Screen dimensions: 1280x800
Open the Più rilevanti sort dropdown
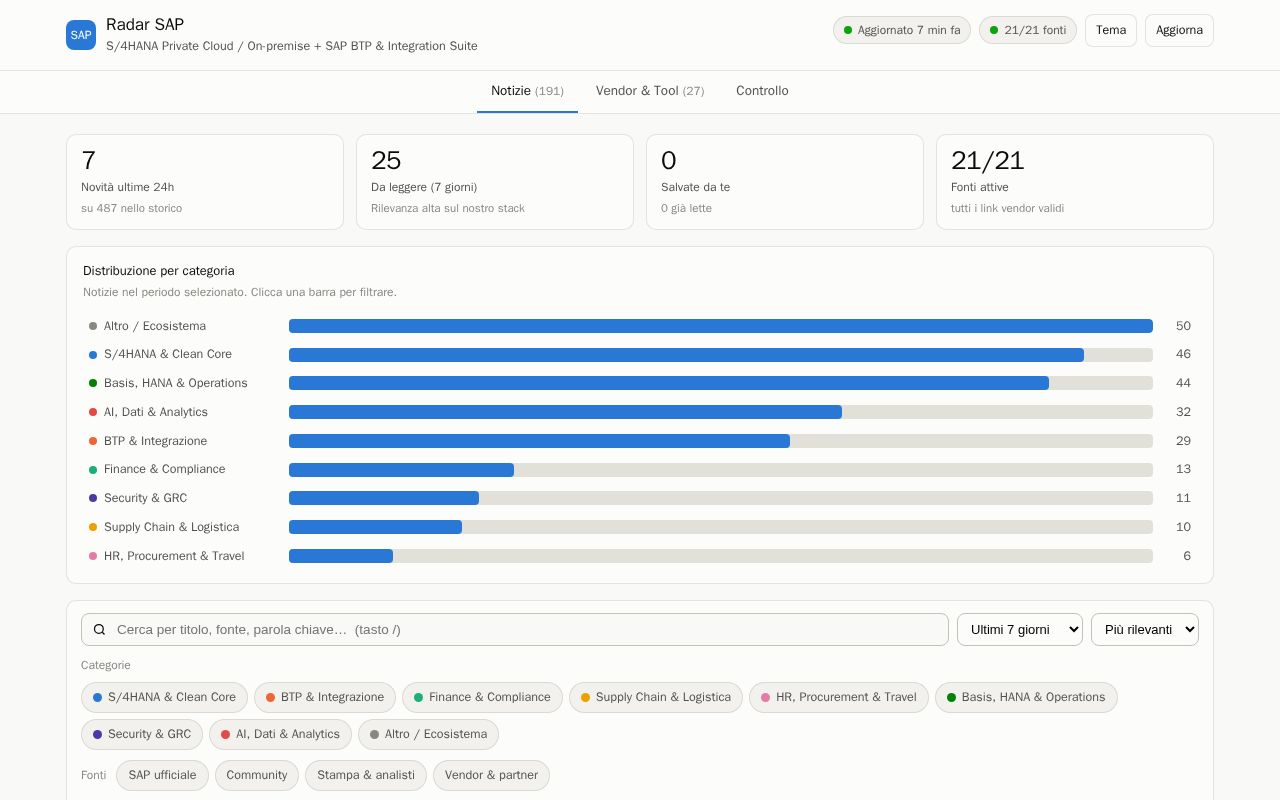click(1145, 630)
